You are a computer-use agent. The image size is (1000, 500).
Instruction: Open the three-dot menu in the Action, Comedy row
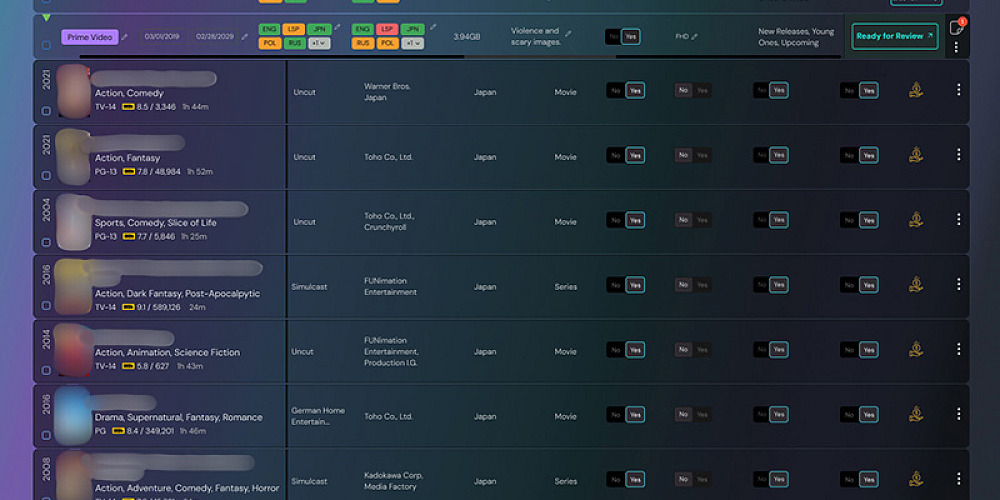[958, 90]
